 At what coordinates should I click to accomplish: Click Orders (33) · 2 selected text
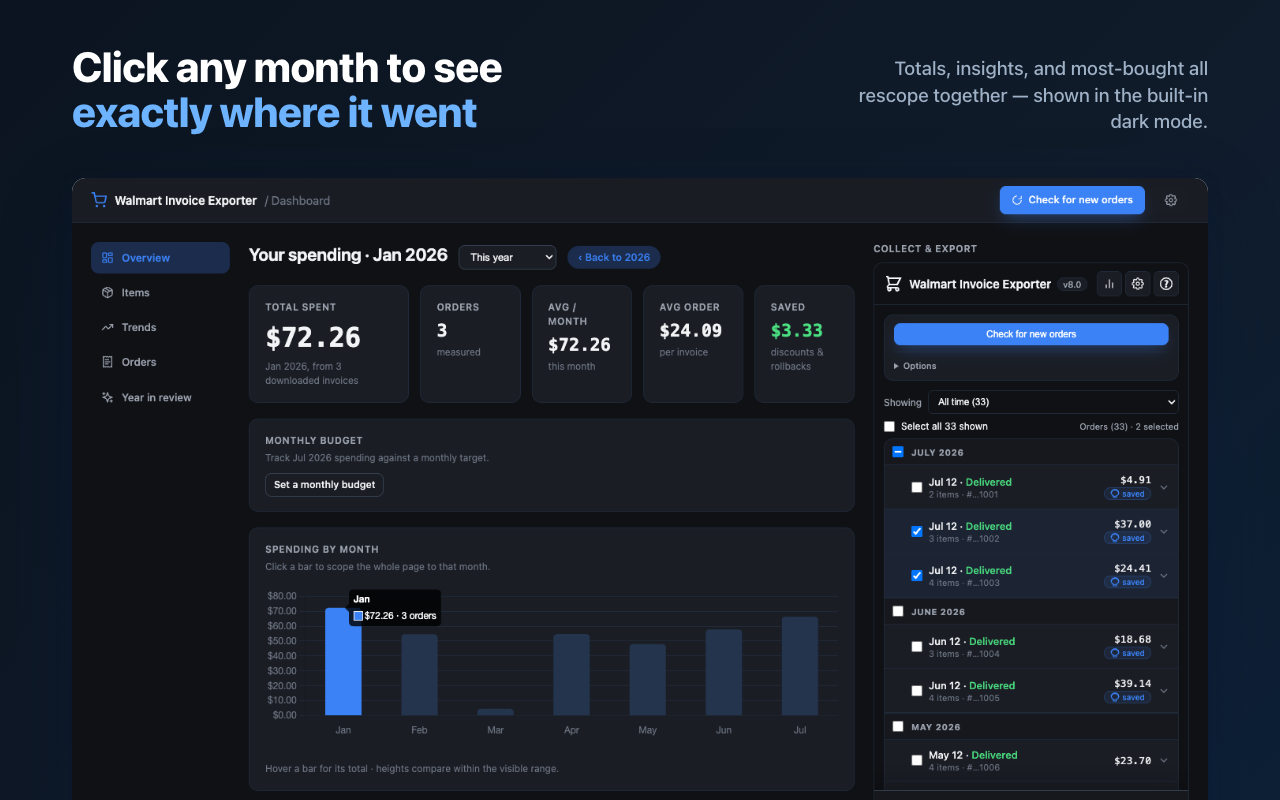1129,427
